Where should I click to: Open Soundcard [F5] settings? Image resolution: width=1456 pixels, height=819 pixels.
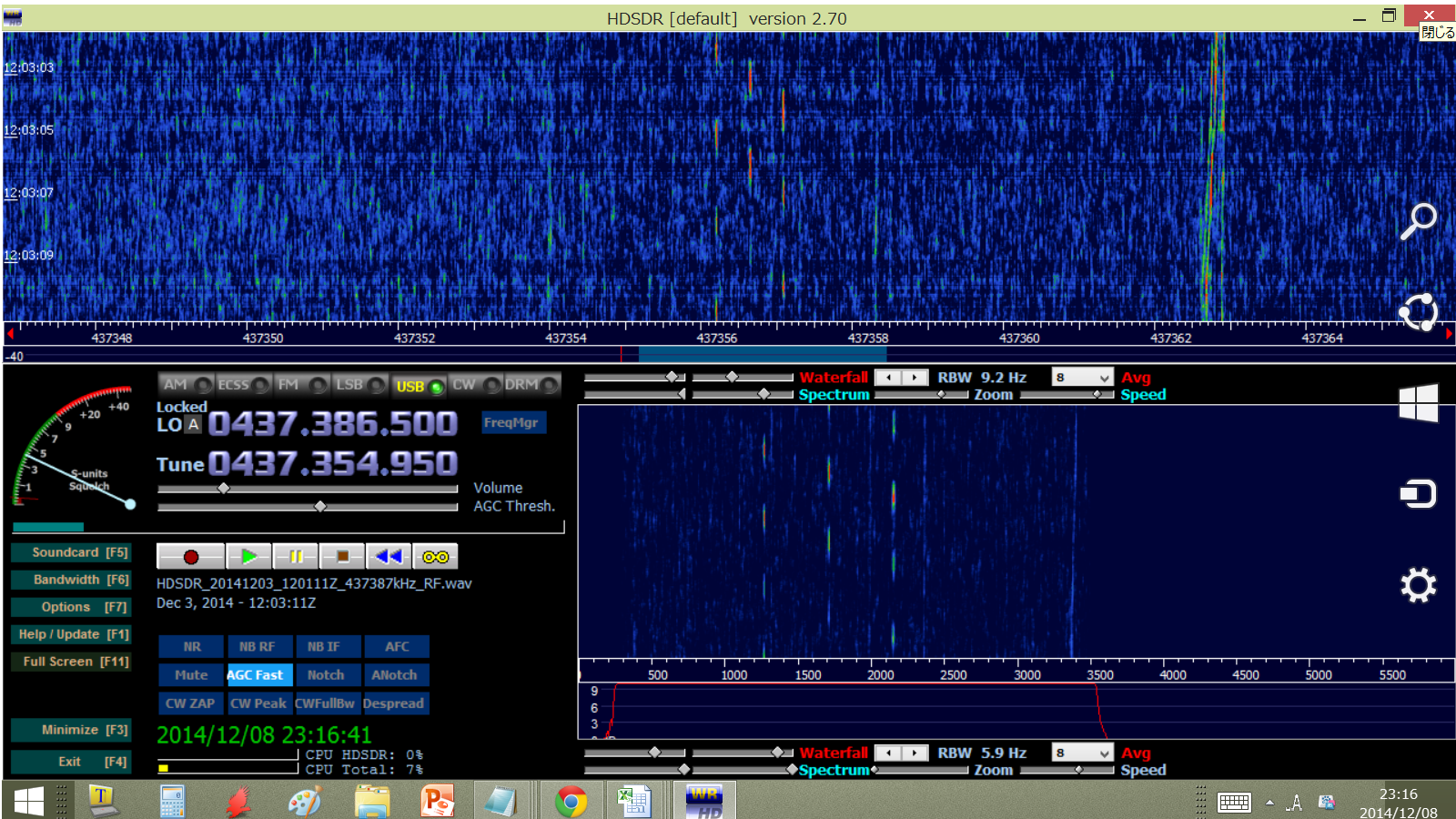point(71,552)
